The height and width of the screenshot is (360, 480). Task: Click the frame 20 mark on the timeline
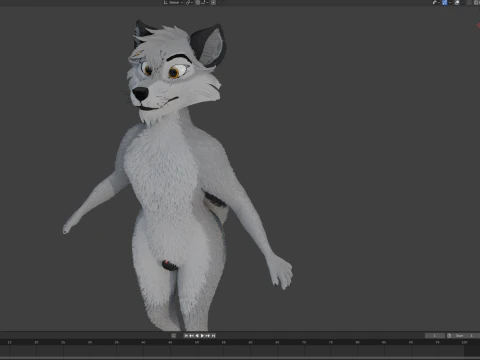pyautogui.click(x=36, y=342)
